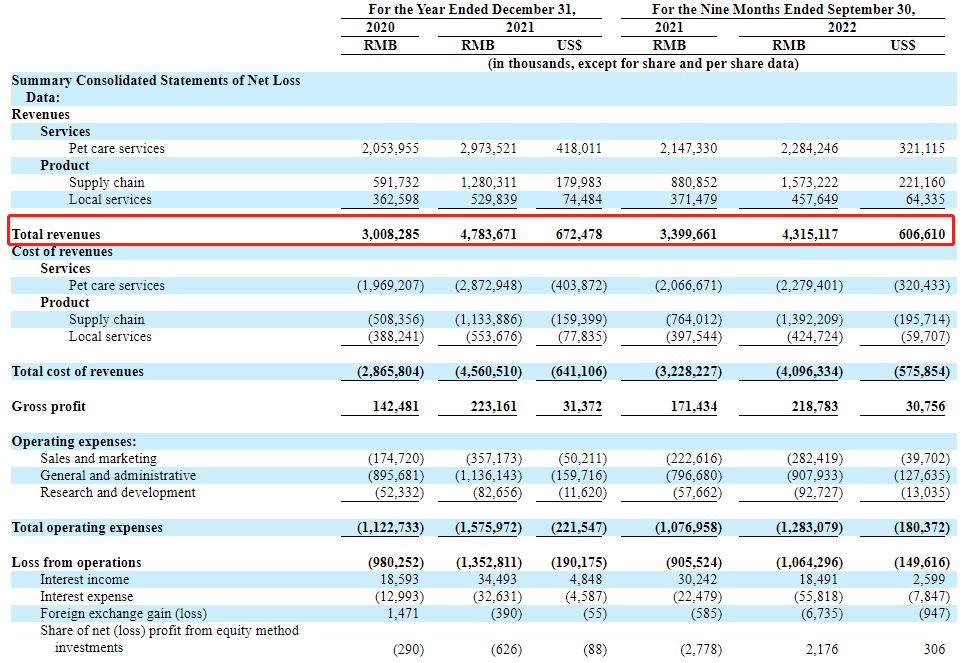Click the Total revenues row label
Viewport: 968px width, 663px height.
coord(56,235)
